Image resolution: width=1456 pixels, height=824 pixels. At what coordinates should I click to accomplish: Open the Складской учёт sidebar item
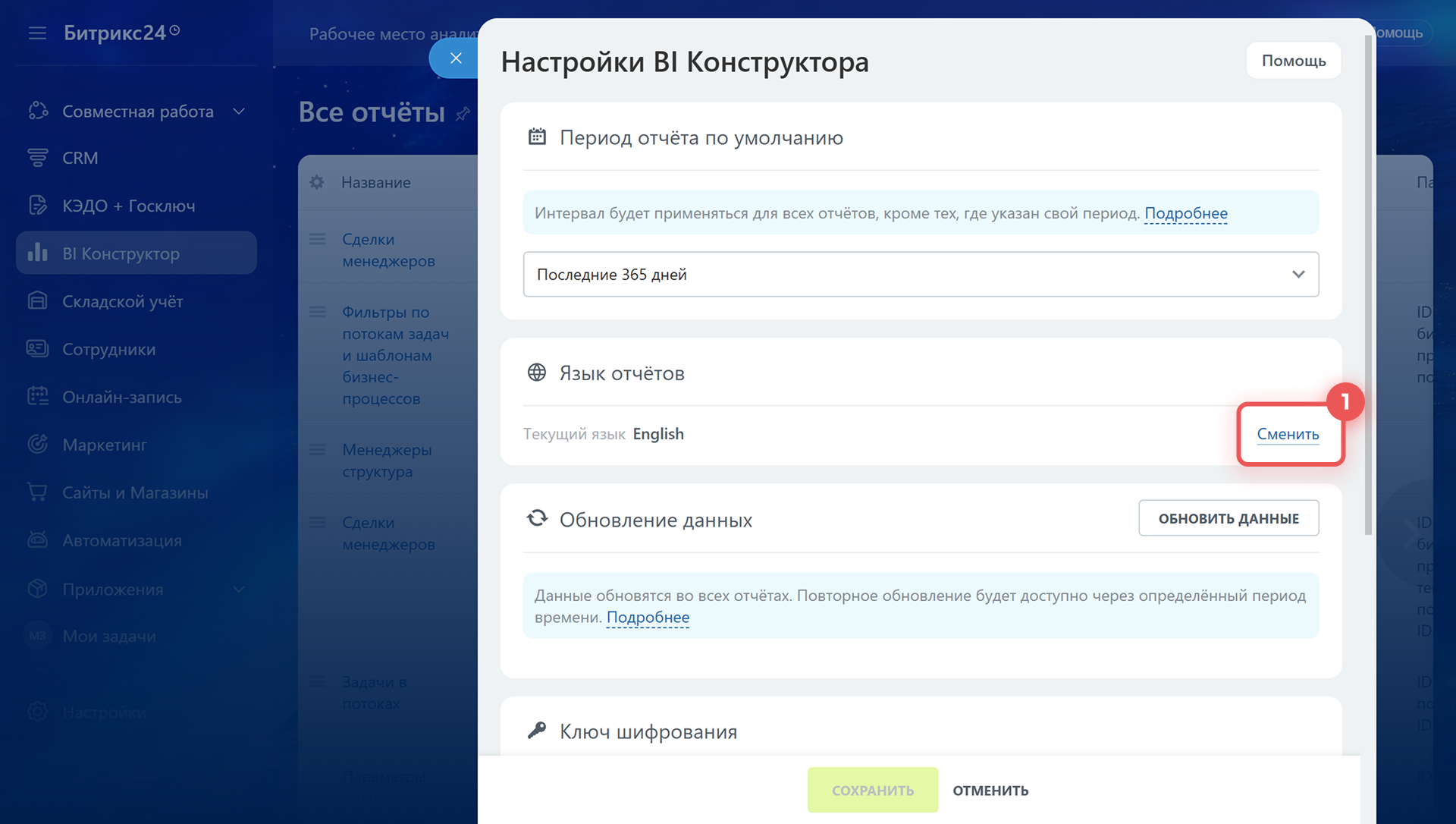(x=122, y=301)
